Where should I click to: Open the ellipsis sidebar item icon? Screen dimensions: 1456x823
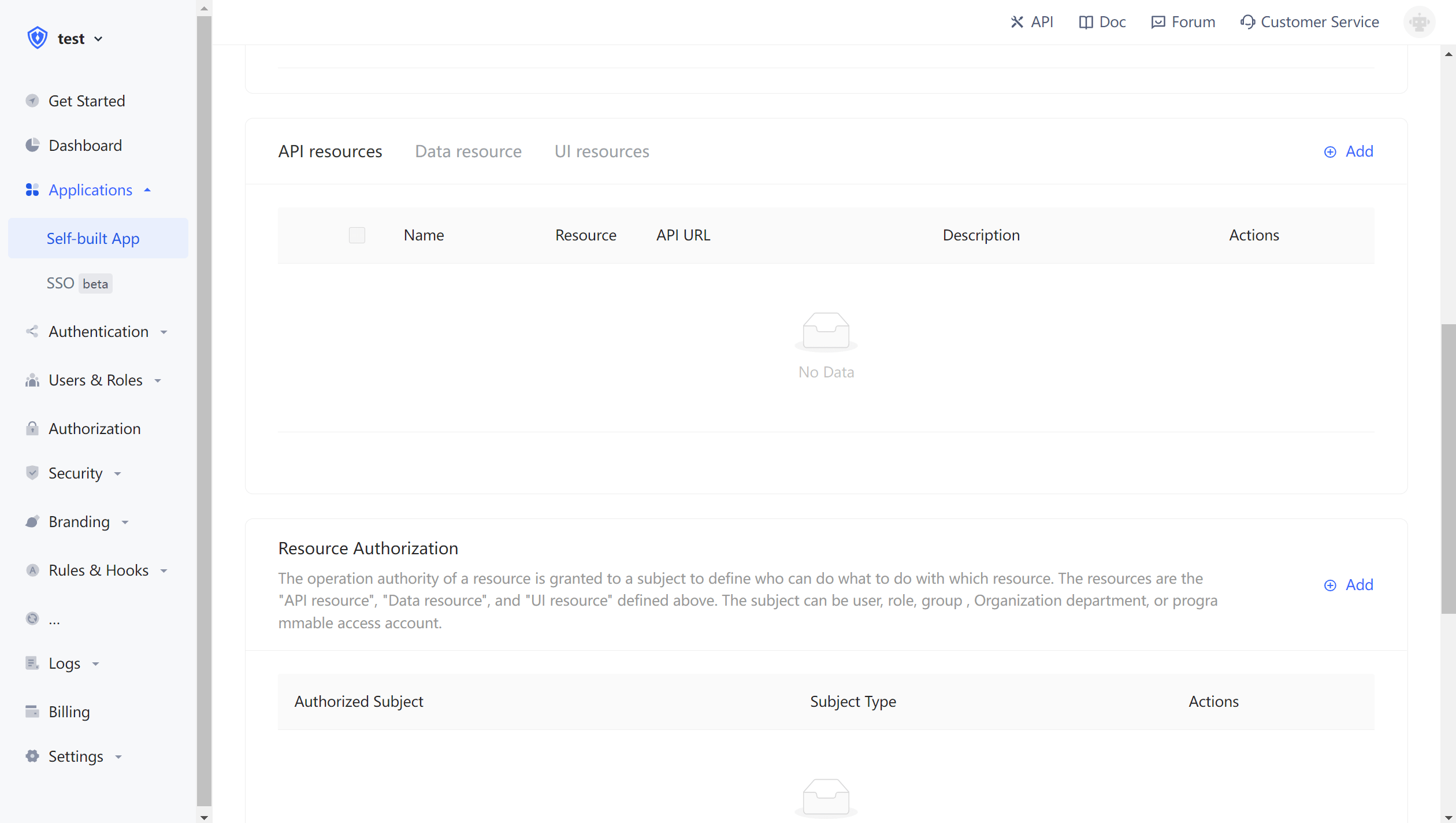(x=32, y=618)
